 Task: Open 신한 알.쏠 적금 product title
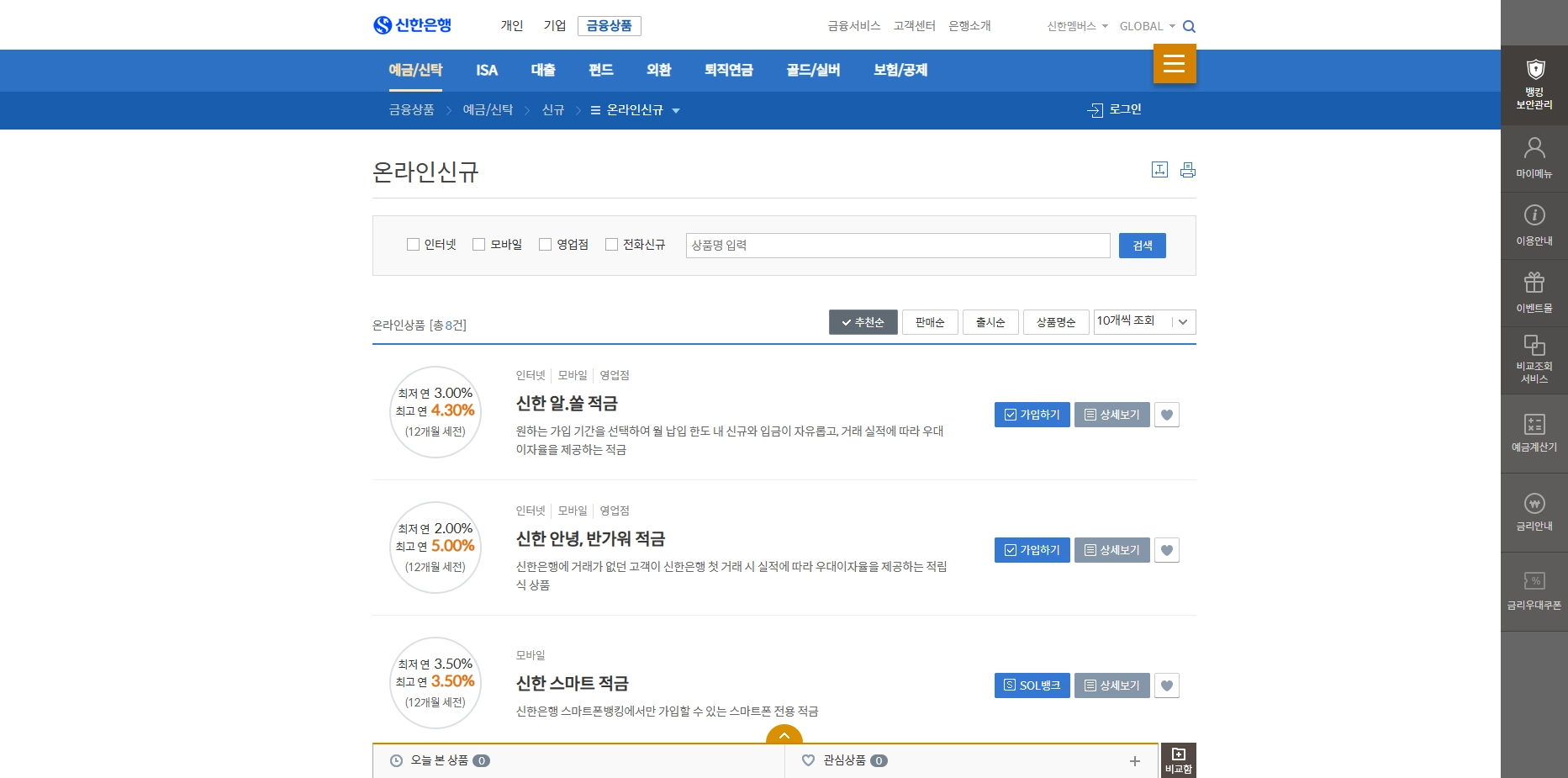click(567, 404)
